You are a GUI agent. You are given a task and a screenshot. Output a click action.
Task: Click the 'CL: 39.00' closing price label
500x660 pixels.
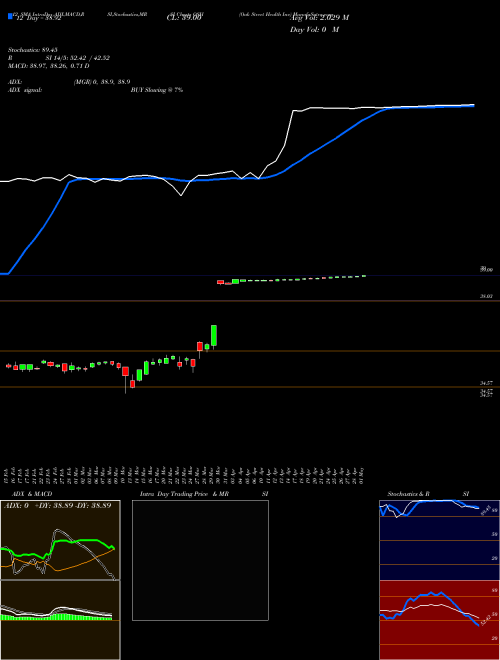184,18
